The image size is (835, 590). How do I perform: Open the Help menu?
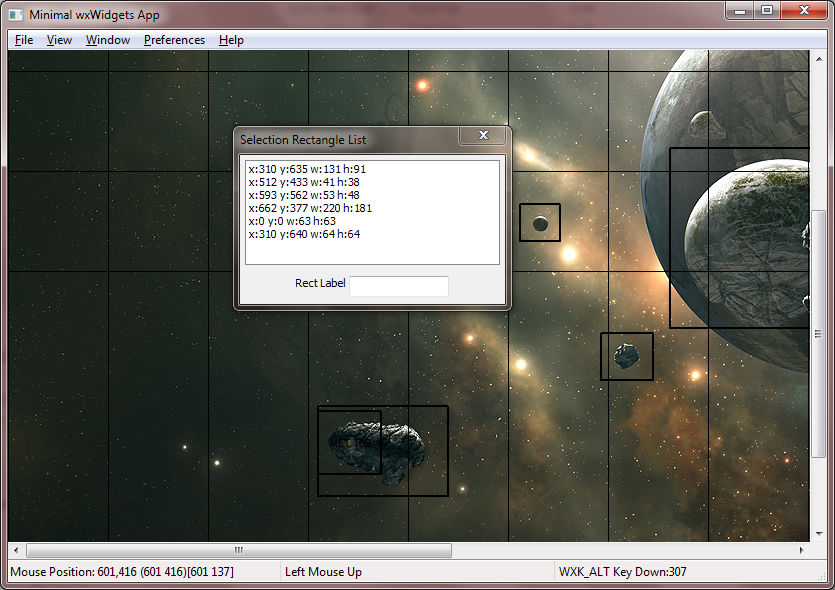(x=231, y=40)
